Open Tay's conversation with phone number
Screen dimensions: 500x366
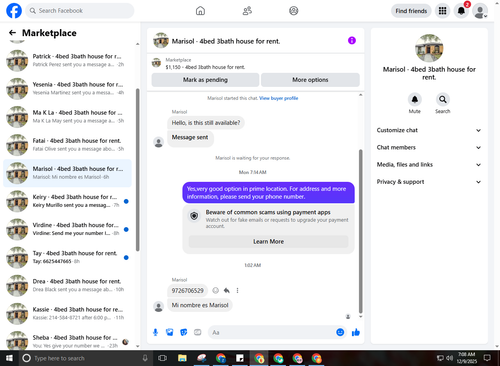(67, 257)
